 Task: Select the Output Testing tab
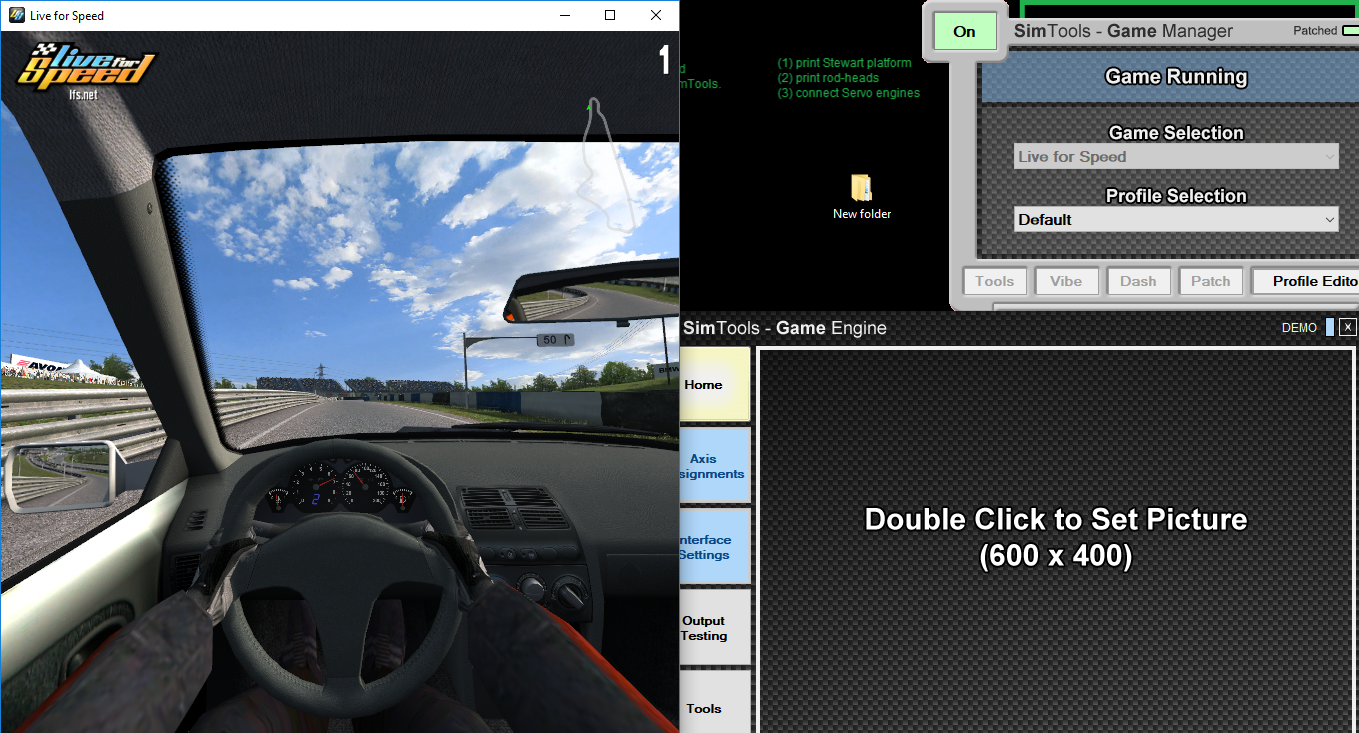coord(714,628)
